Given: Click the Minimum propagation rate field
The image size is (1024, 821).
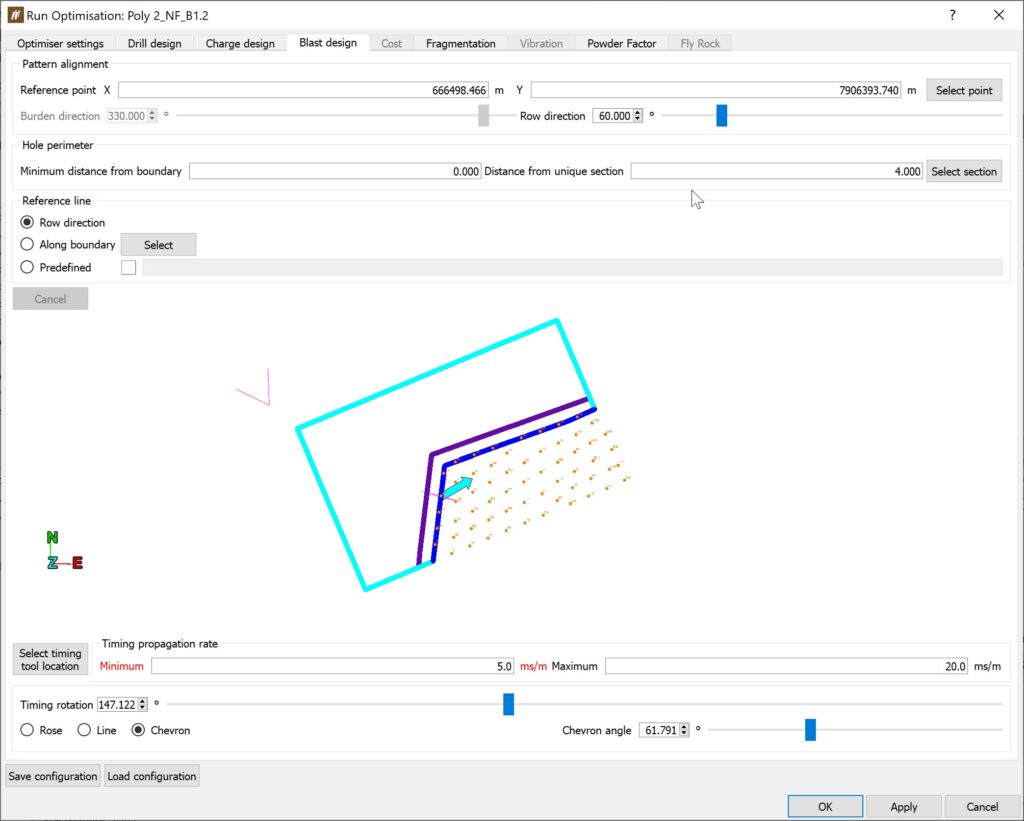Looking at the screenshot, I should tap(332, 666).
